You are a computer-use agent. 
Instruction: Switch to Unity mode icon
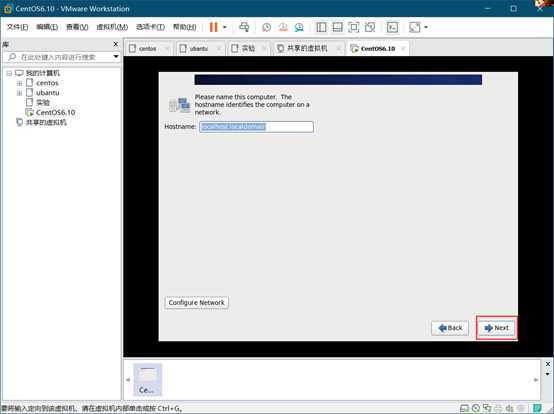pyautogui.click(x=370, y=27)
